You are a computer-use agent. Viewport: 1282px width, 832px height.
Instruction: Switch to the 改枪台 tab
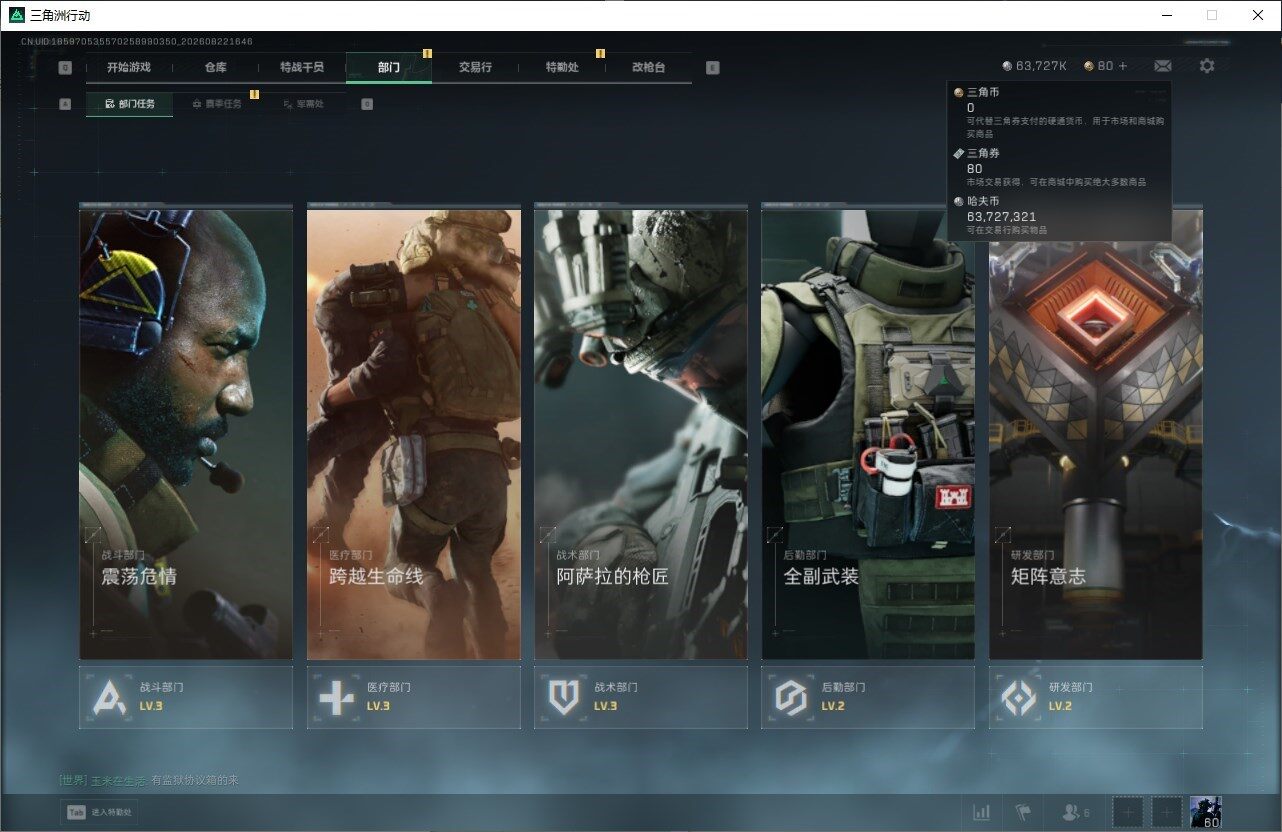[648, 67]
